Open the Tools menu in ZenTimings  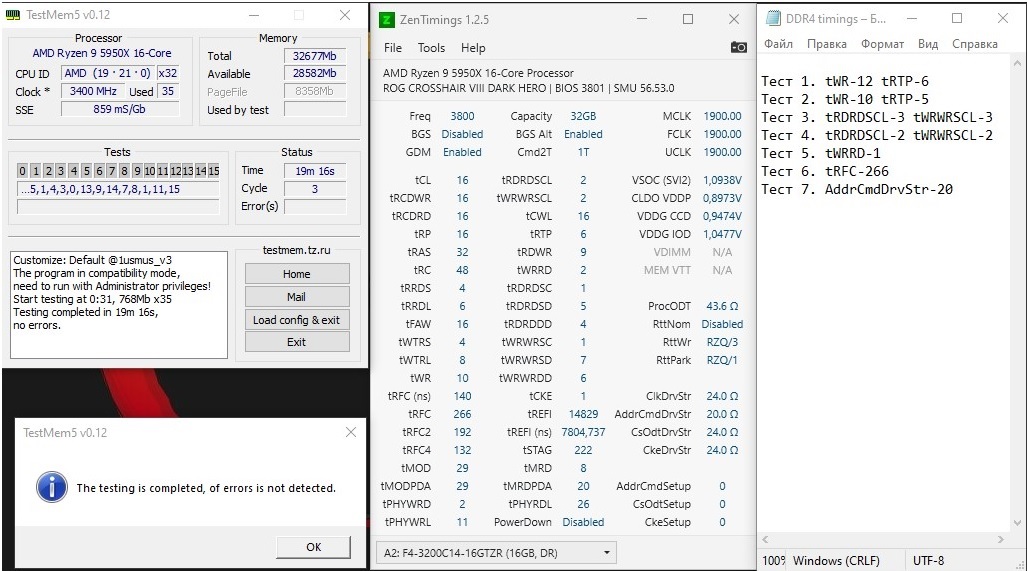(431, 48)
